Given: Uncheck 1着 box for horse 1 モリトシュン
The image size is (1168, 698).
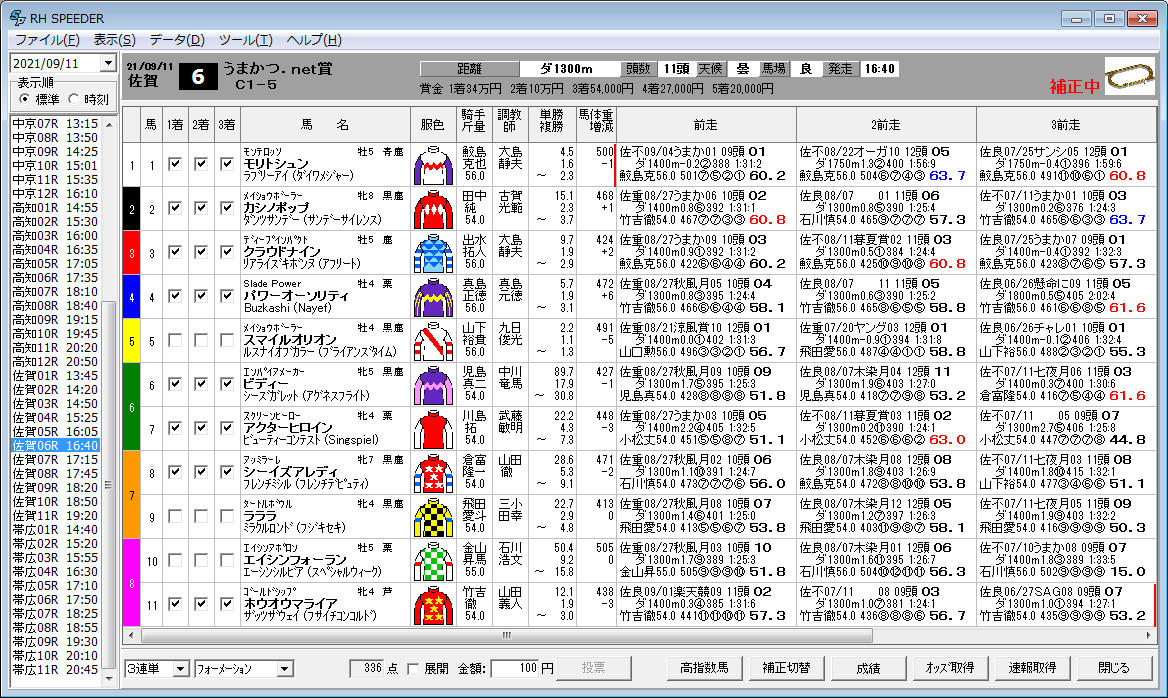Looking at the screenshot, I should click(174, 164).
